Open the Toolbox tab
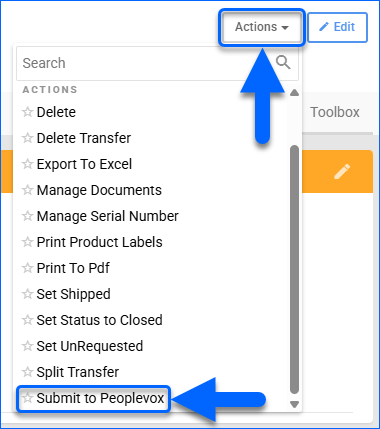Image resolution: width=380 pixels, height=429 pixels. pos(335,112)
